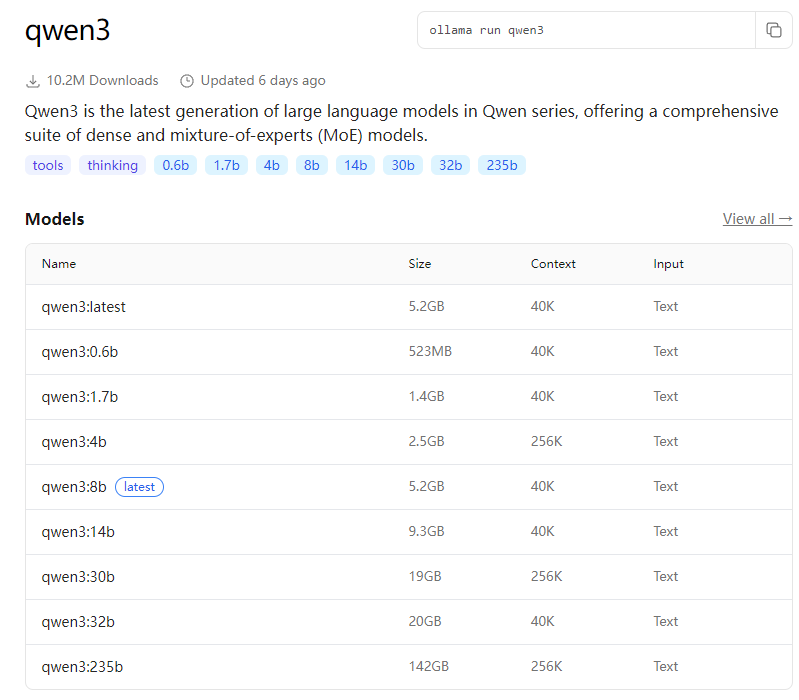Click the clock icon beside Updated
The width and height of the screenshot is (799, 700).
tap(187, 81)
